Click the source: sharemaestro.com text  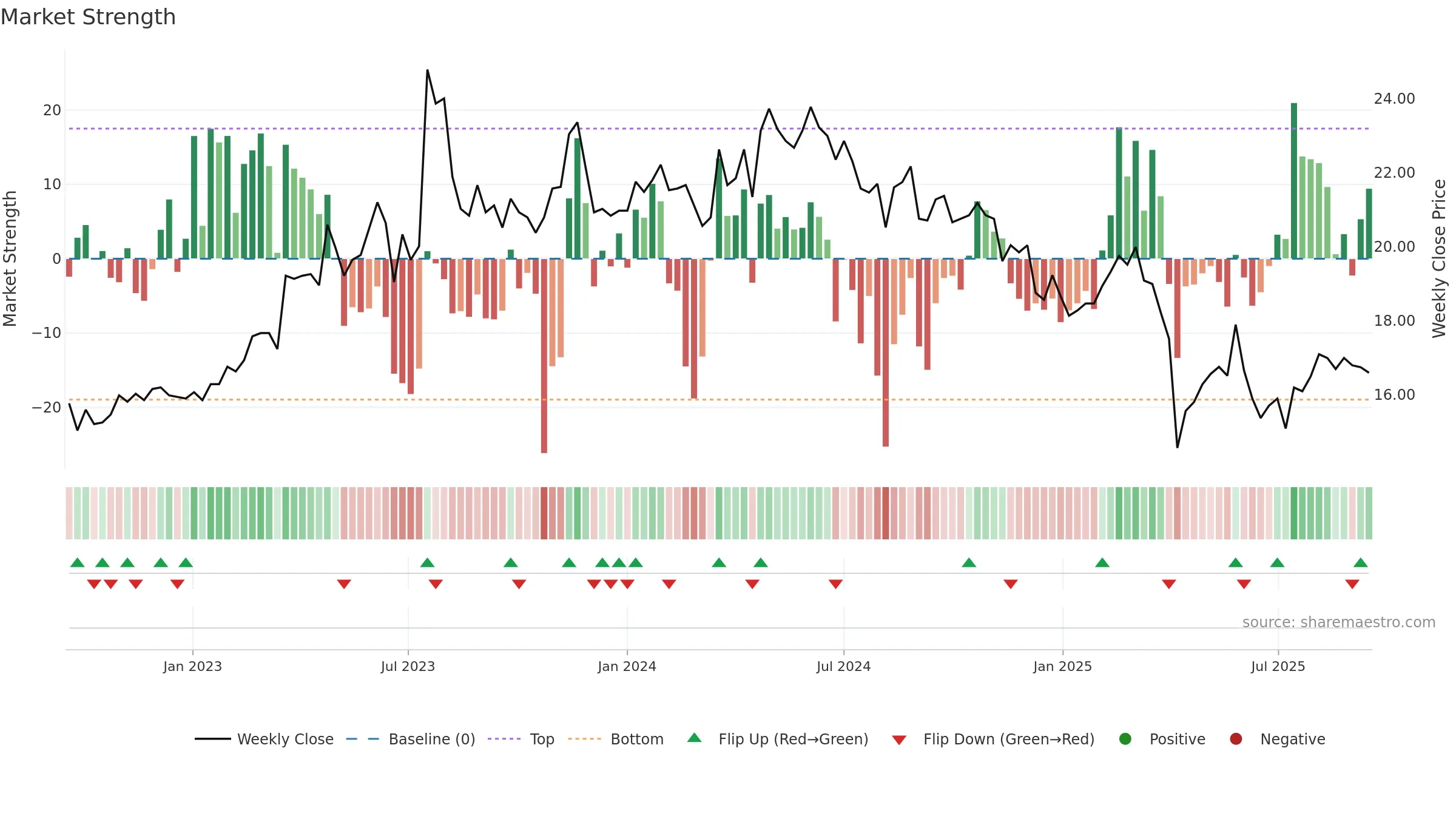tap(1339, 622)
